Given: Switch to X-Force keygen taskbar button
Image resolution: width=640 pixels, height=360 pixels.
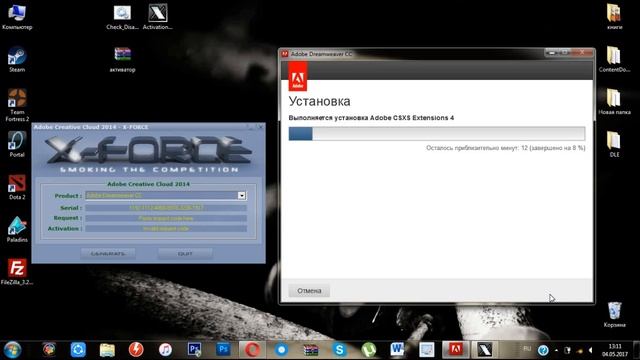Looking at the screenshot, I should (x=484, y=350).
